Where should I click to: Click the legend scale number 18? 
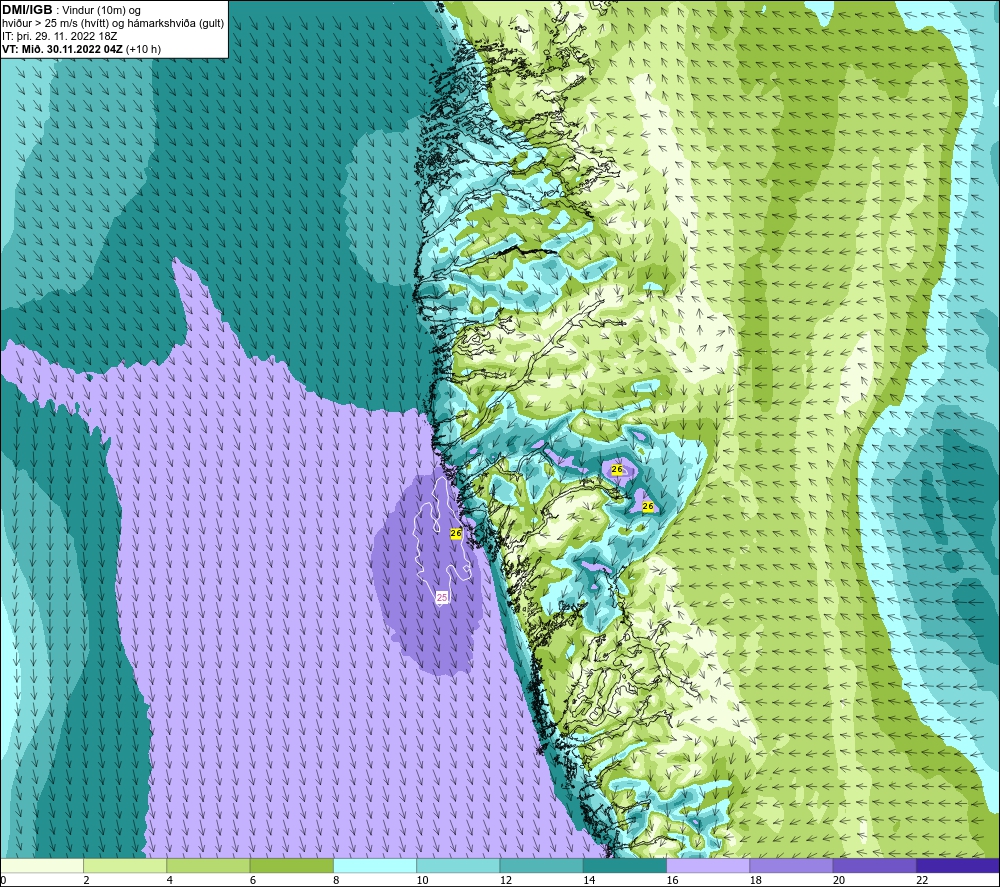click(756, 880)
